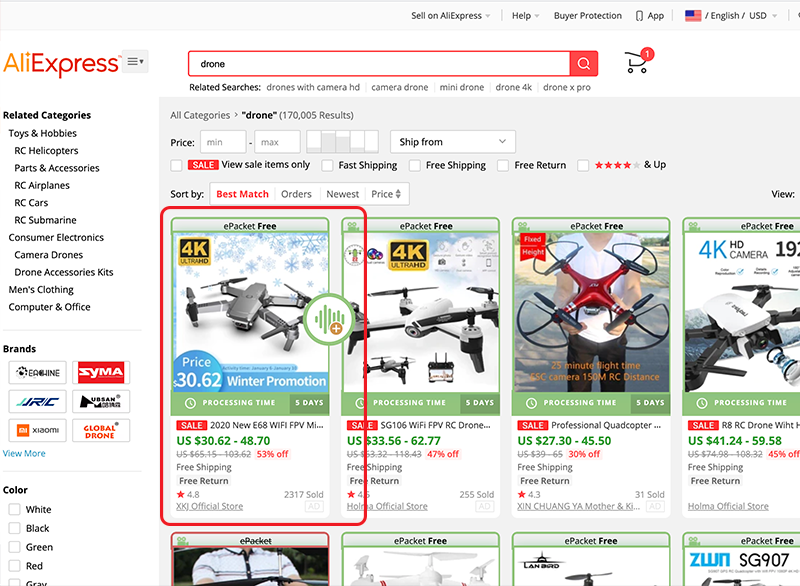Open the Ship from dropdown
The image size is (800, 586).
452,141
